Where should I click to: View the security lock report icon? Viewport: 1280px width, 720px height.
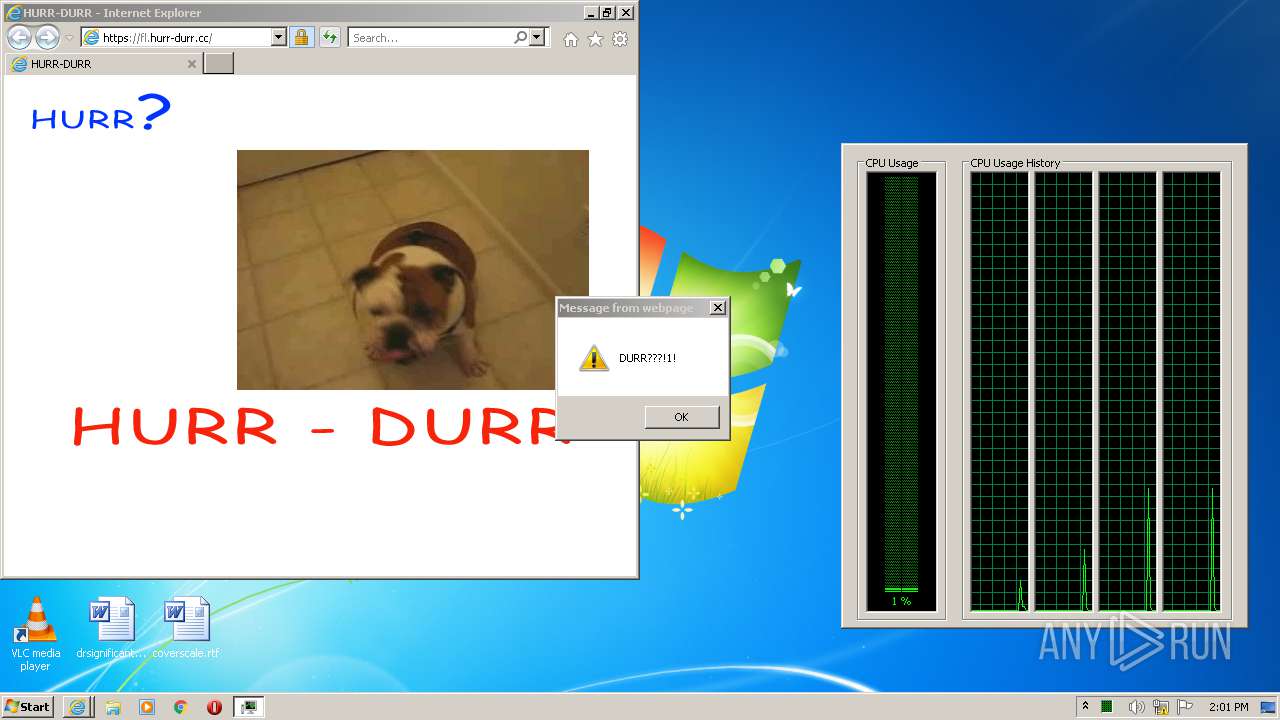click(301, 37)
